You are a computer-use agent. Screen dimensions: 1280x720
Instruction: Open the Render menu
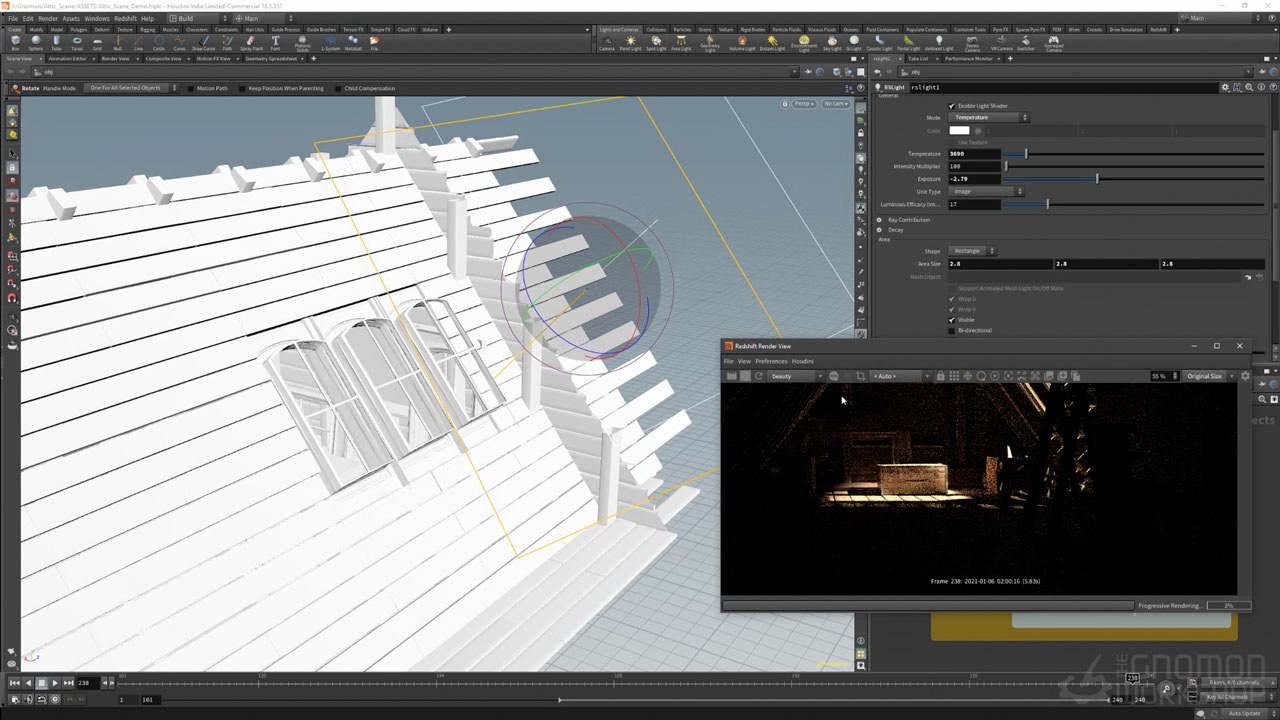click(47, 18)
